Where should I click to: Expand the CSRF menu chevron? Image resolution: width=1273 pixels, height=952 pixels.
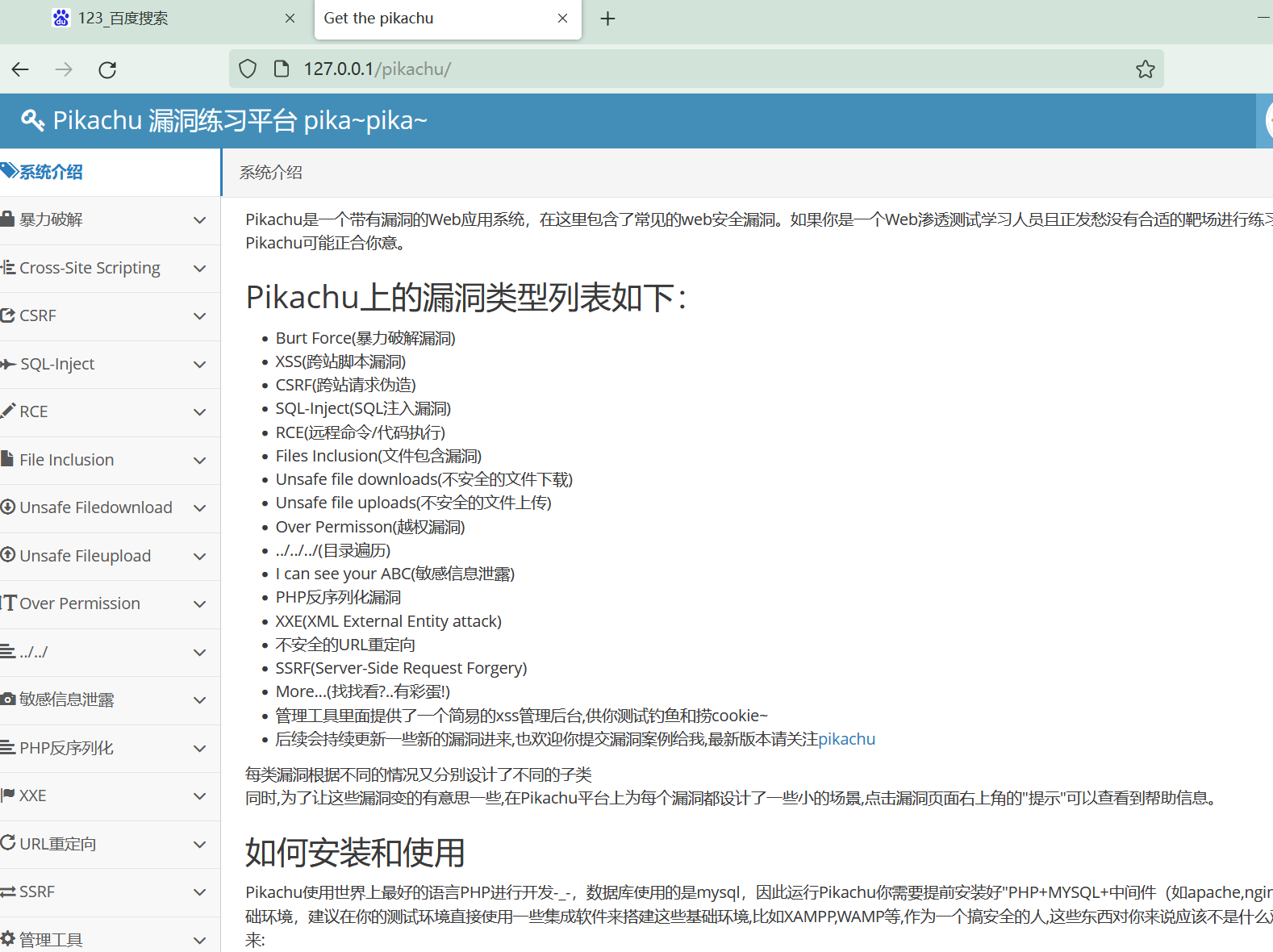[x=200, y=316]
